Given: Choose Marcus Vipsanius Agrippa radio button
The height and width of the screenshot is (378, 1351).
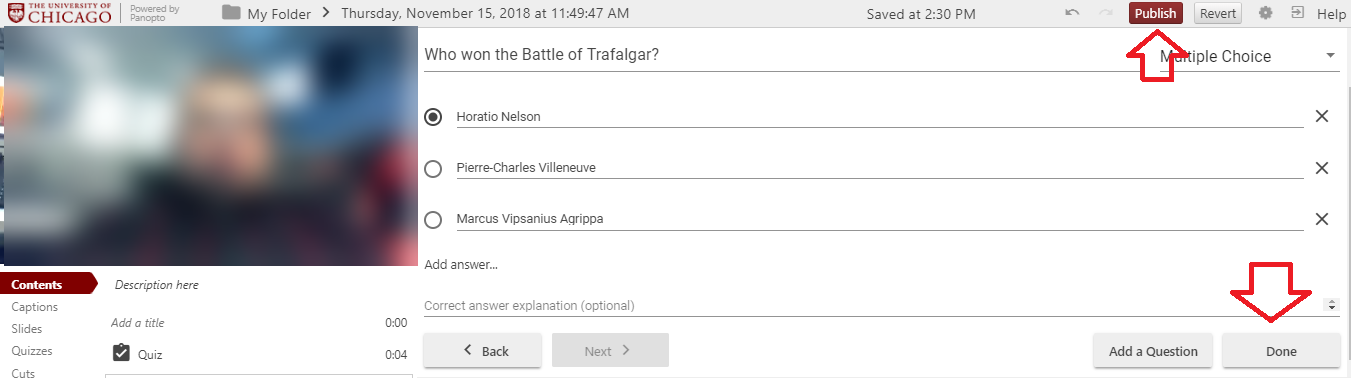Looking at the screenshot, I should click(x=433, y=220).
